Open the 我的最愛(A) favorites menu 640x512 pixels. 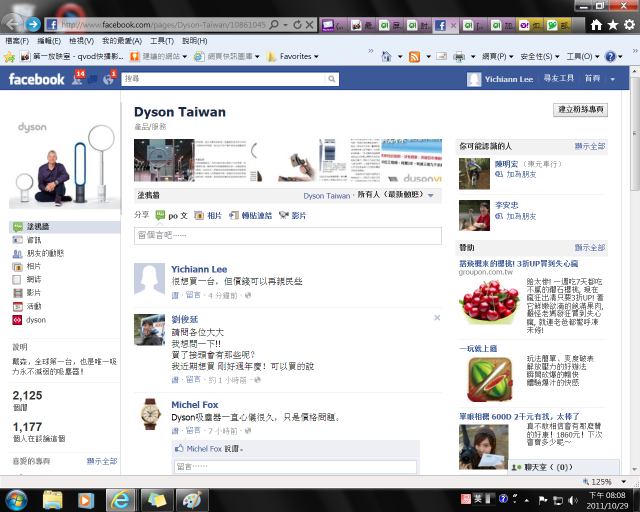click(x=122, y=41)
